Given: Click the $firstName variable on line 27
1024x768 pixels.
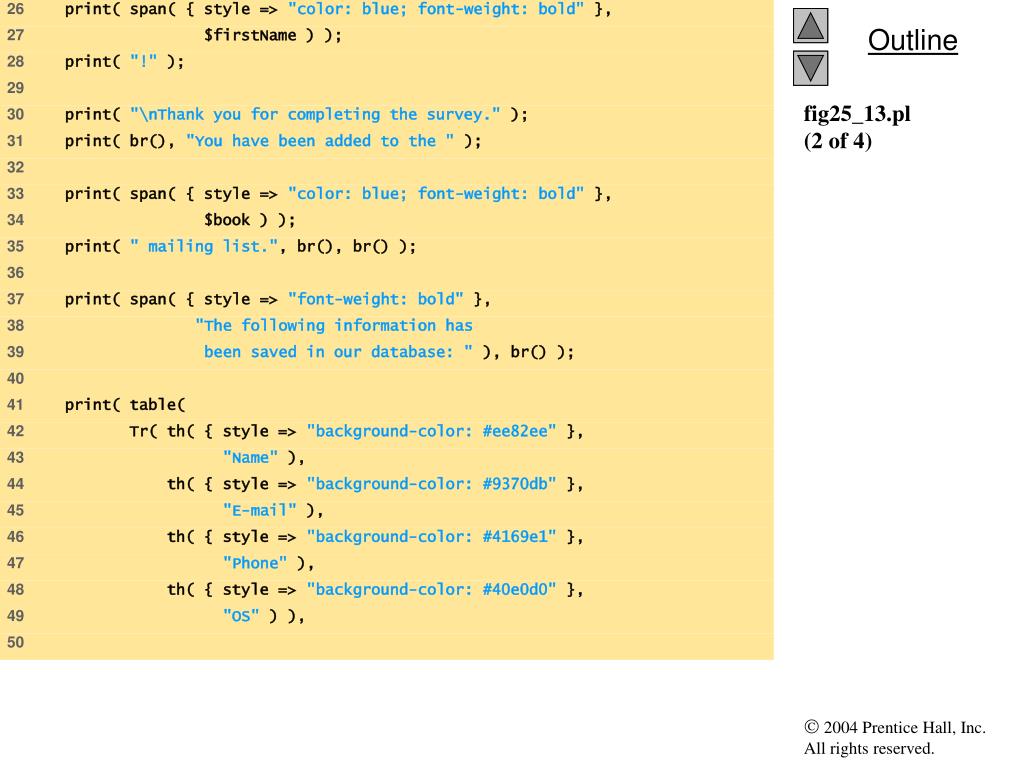Looking at the screenshot, I should (x=250, y=35).
